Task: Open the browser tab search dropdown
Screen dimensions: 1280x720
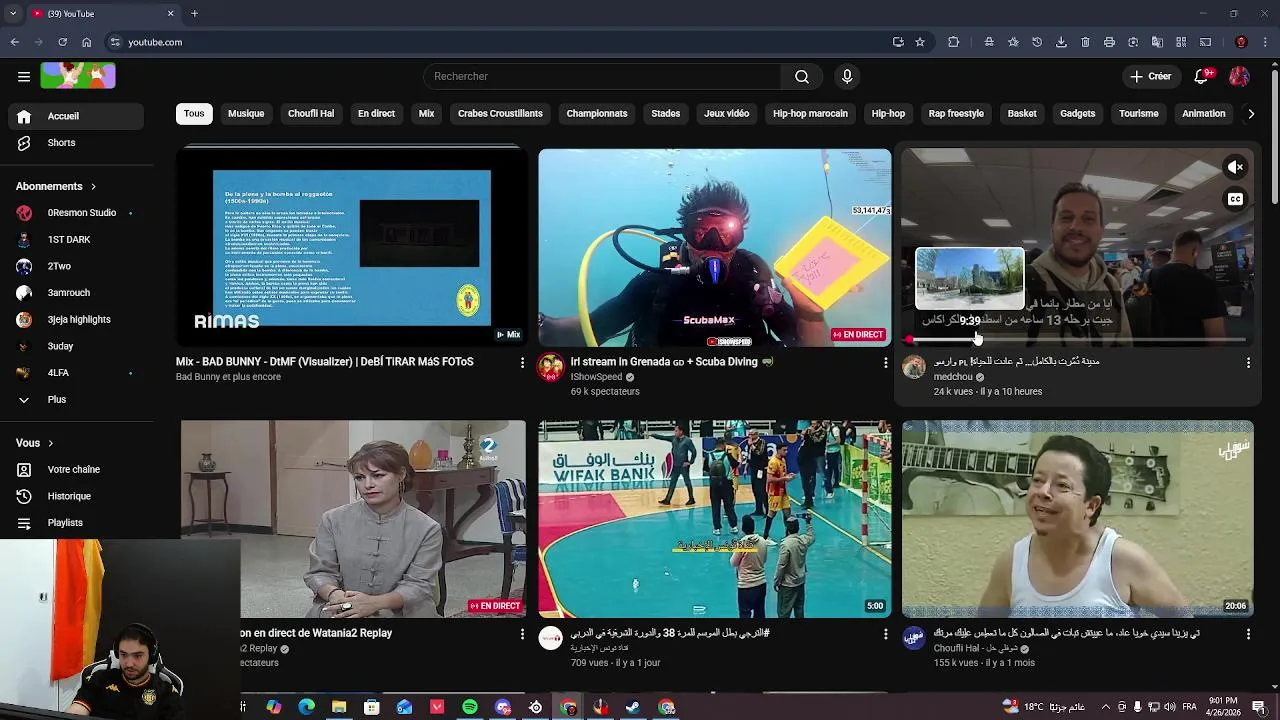Action: coord(13,13)
